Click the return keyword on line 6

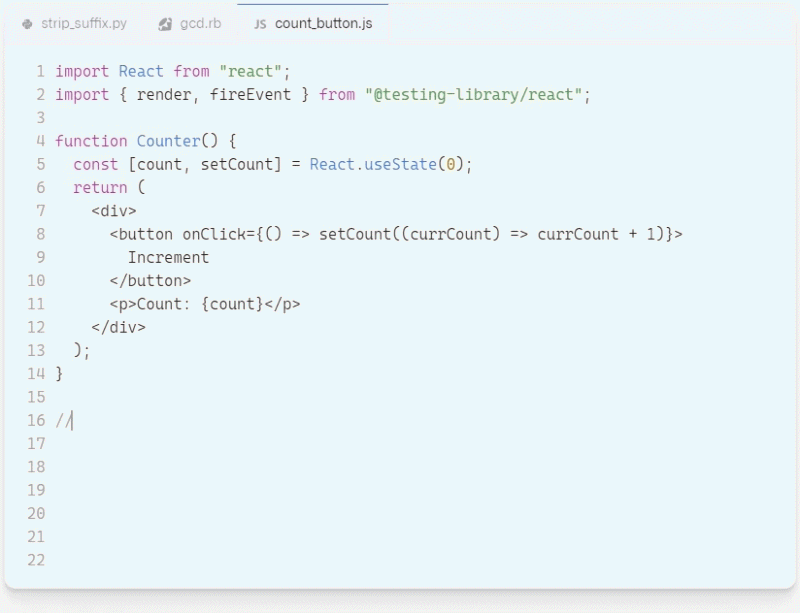pos(100,188)
